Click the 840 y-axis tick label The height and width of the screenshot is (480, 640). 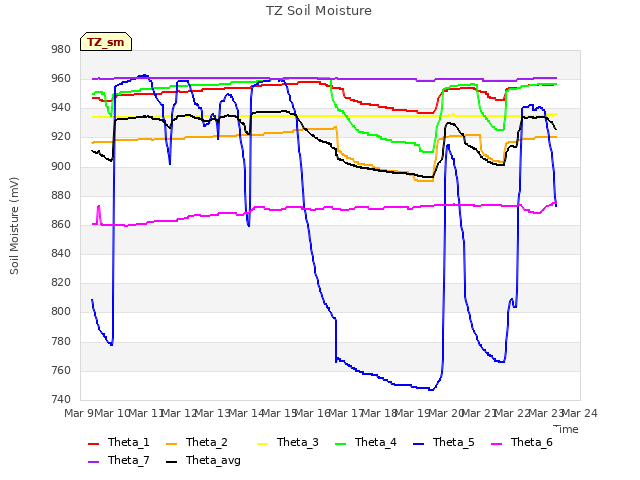61,253
